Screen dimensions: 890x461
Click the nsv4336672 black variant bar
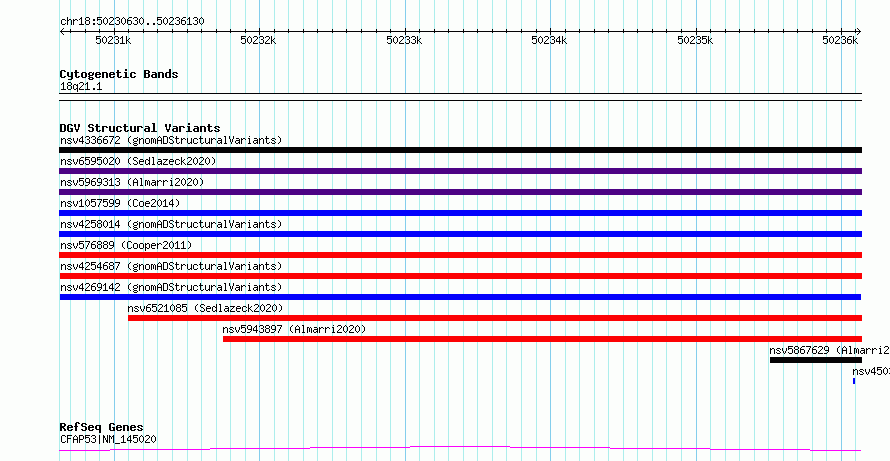coord(460,150)
